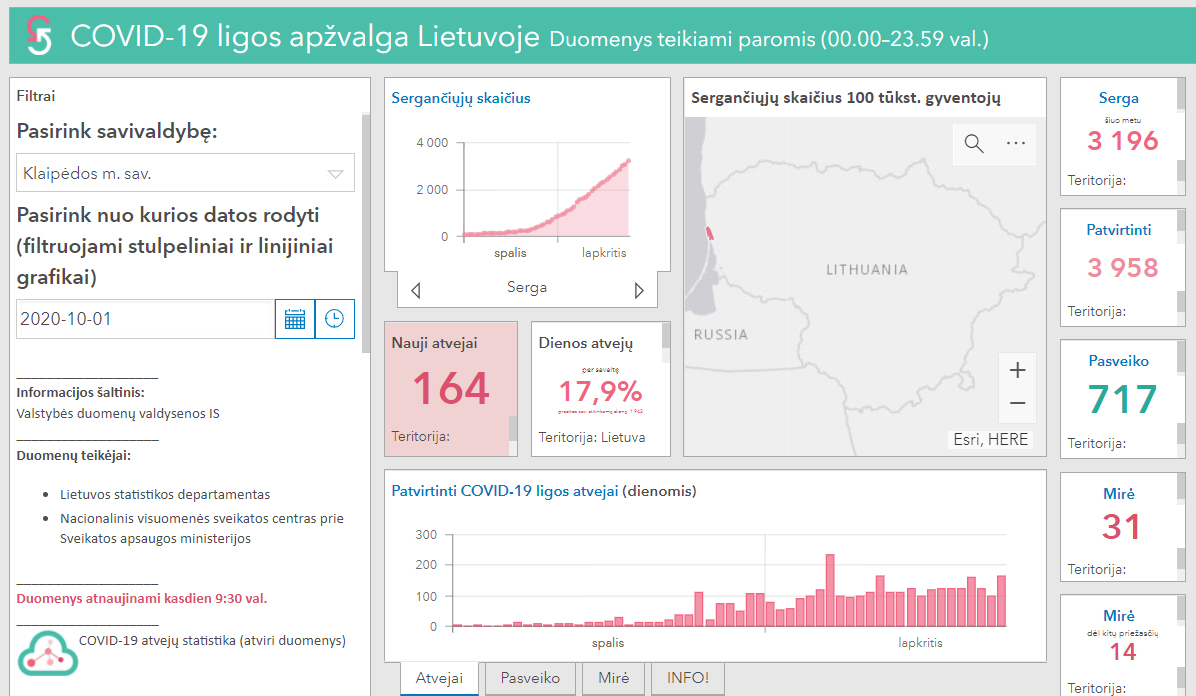The image size is (1196, 696).
Task: Zoom out on the map
Action: point(1017,403)
